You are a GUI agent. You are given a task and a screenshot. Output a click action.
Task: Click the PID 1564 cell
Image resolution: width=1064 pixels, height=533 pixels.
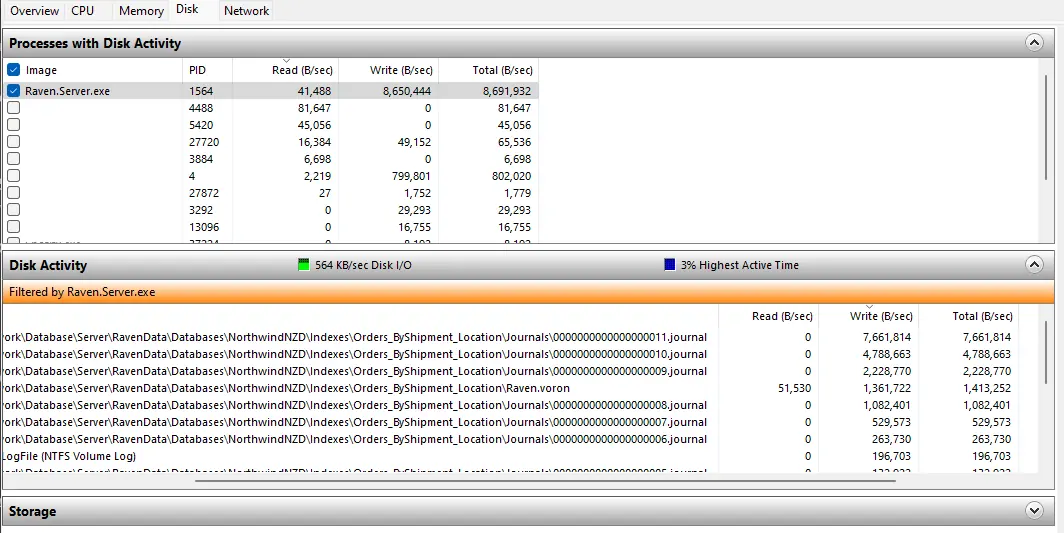click(202, 91)
